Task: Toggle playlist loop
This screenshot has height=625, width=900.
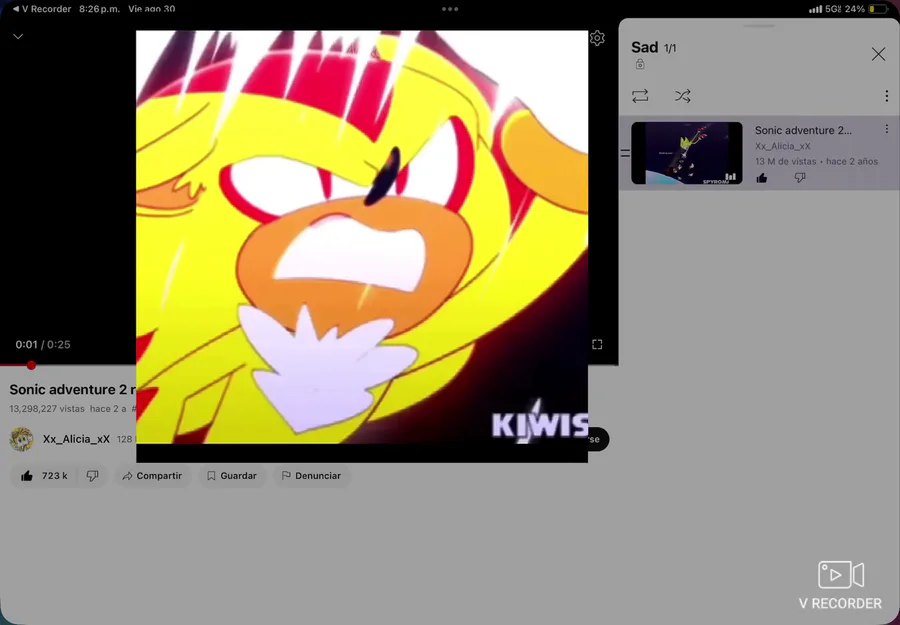Action: click(x=640, y=96)
